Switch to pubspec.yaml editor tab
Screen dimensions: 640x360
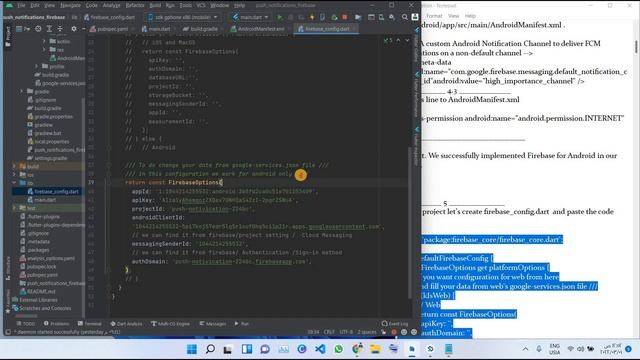coord(109,29)
